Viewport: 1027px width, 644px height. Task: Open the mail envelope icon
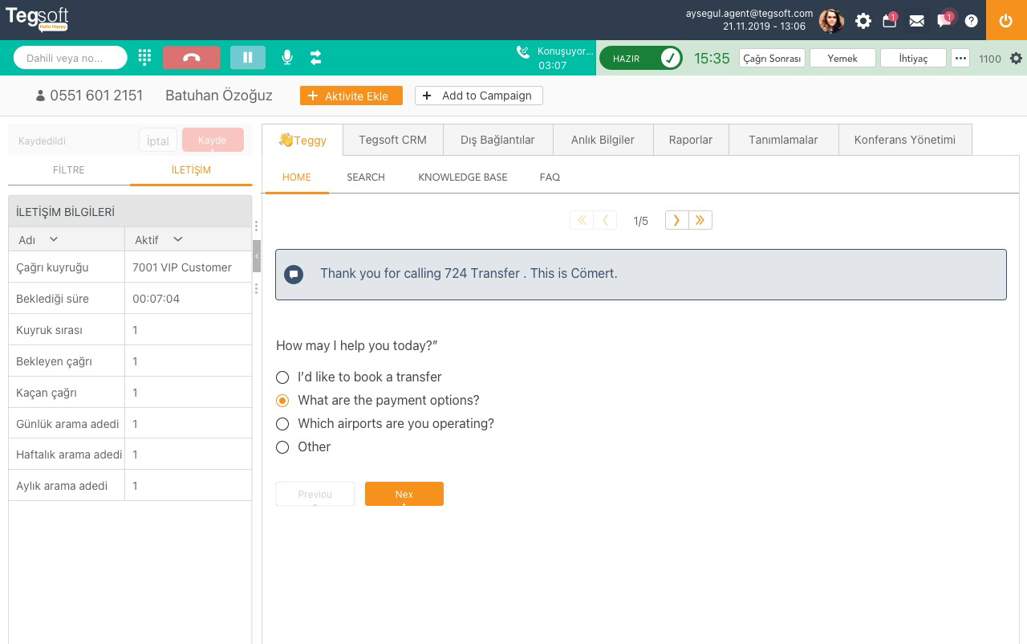click(916, 21)
